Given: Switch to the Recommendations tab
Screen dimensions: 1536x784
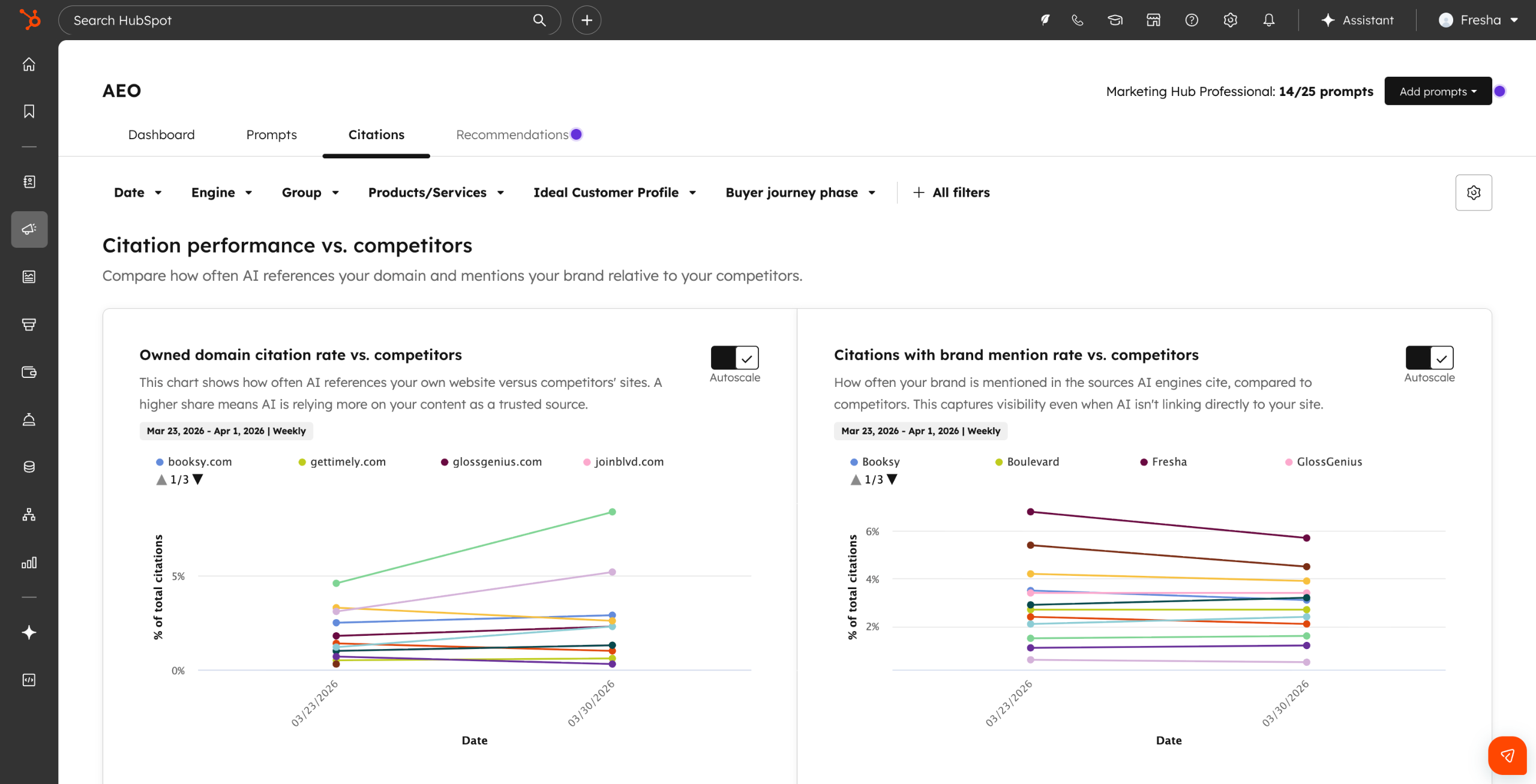Looking at the screenshot, I should 512,135.
